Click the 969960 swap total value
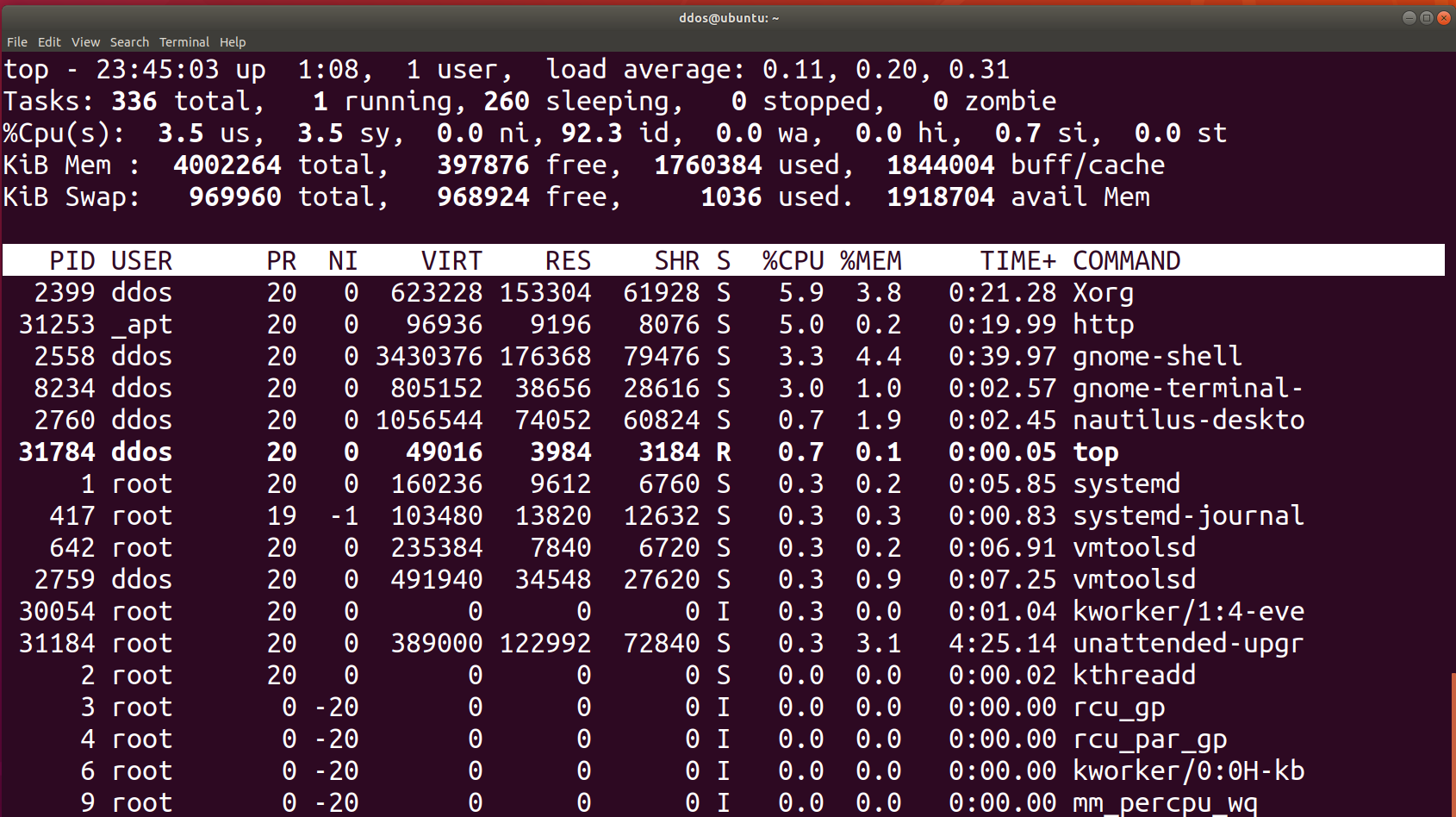The image size is (1456, 817). pos(235,197)
